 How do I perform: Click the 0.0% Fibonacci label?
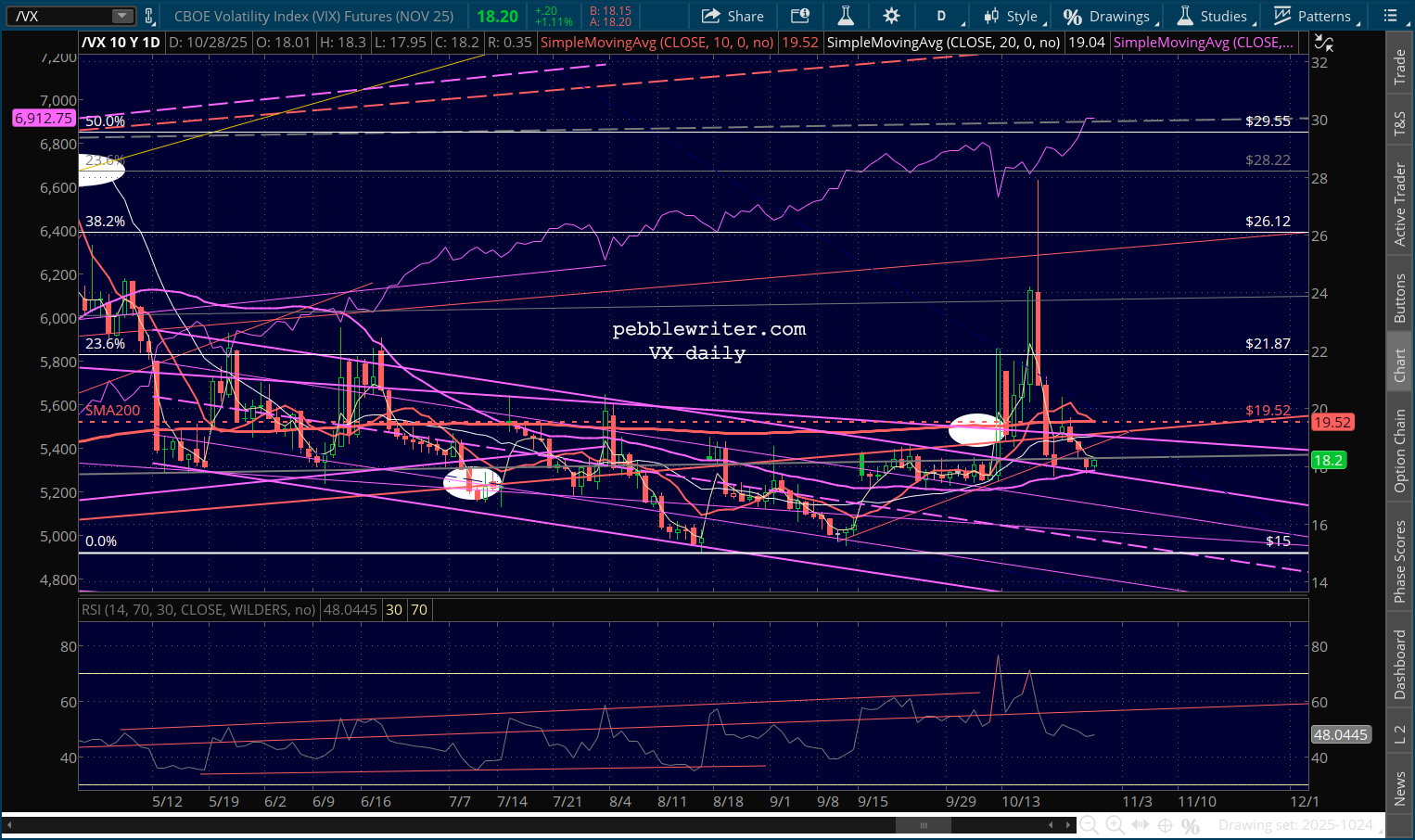click(101, 541)
